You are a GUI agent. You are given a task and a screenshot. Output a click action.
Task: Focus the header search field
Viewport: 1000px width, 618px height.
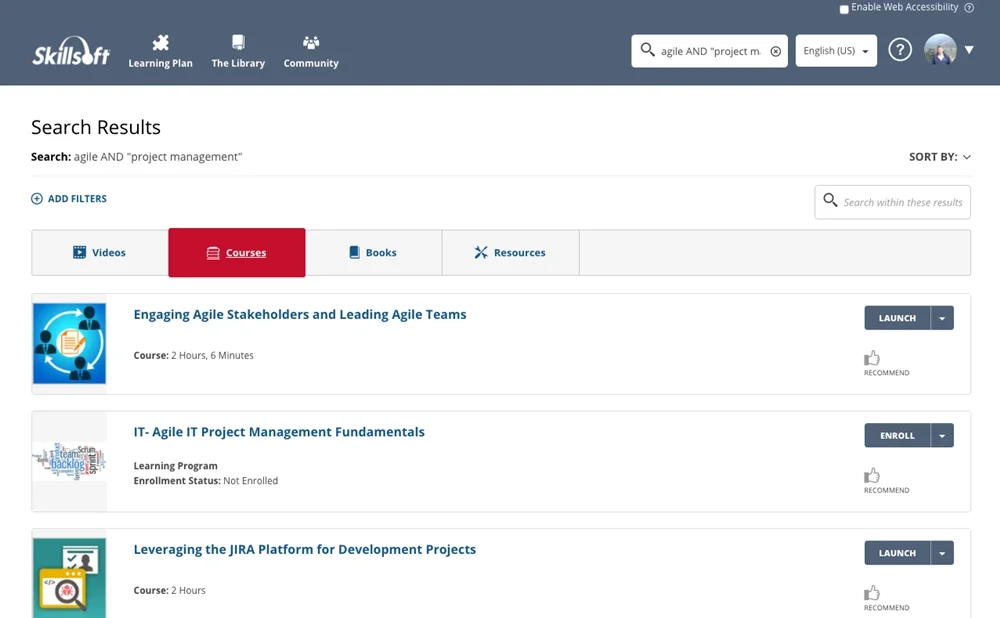[710, 51]
